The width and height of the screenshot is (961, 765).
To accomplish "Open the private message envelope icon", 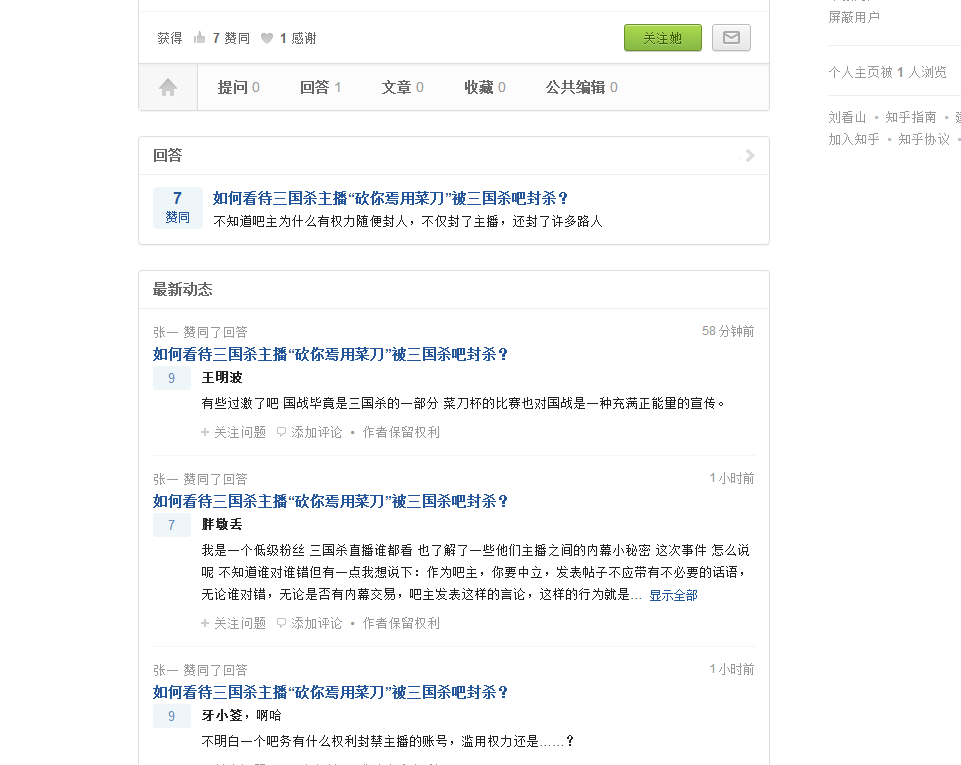I will [731, 37].
